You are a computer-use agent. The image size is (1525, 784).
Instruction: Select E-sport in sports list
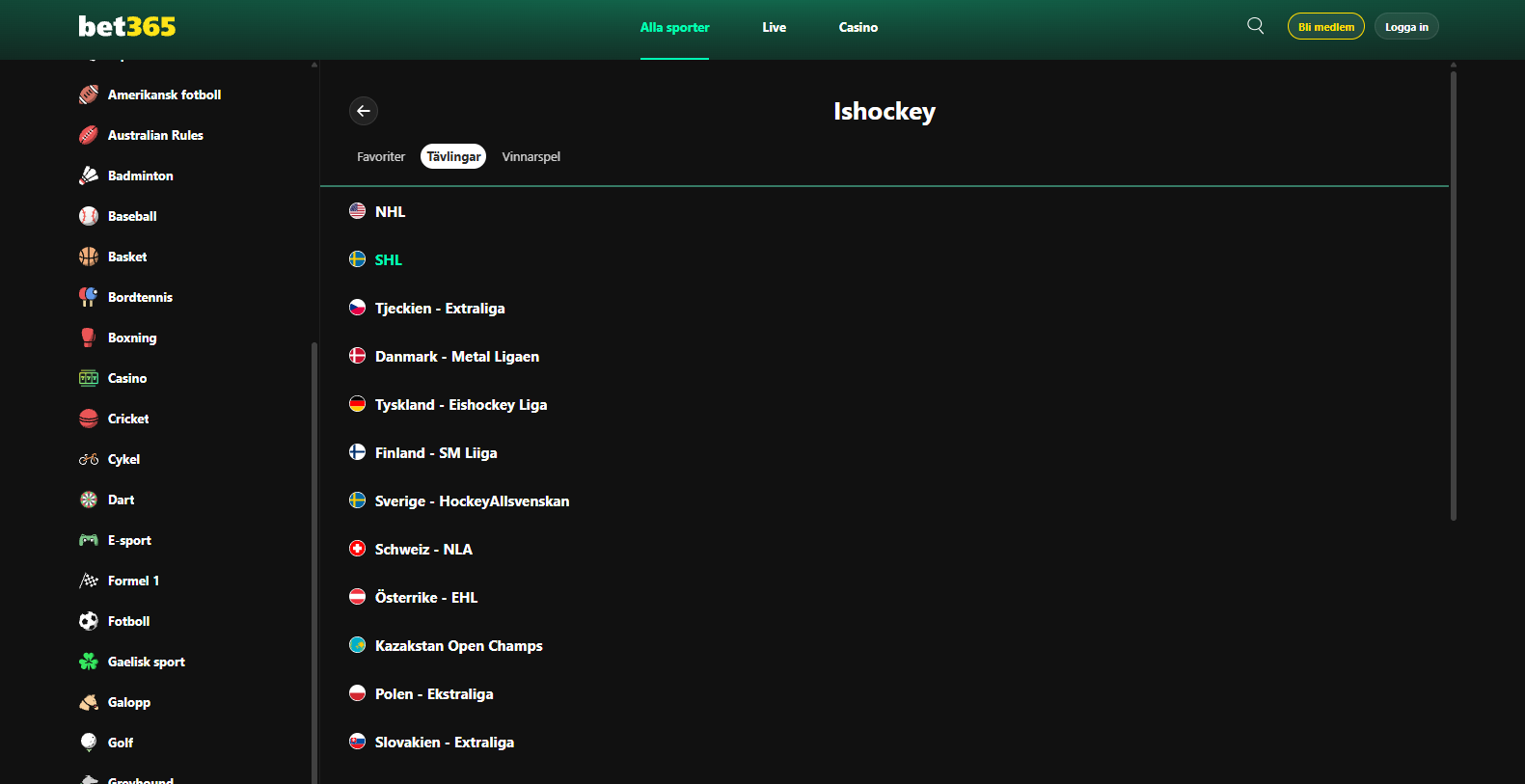point(129,540)
